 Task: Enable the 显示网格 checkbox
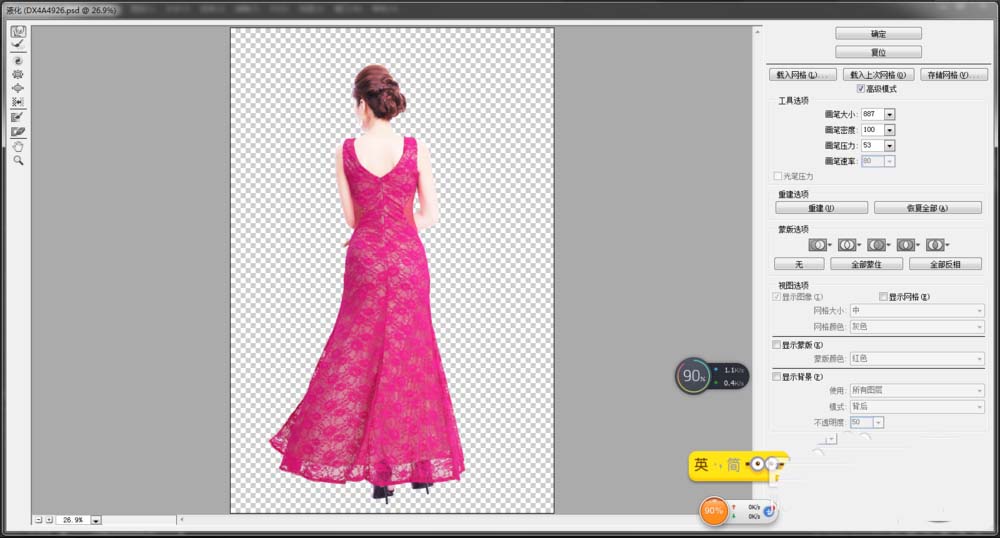[883, 297]
